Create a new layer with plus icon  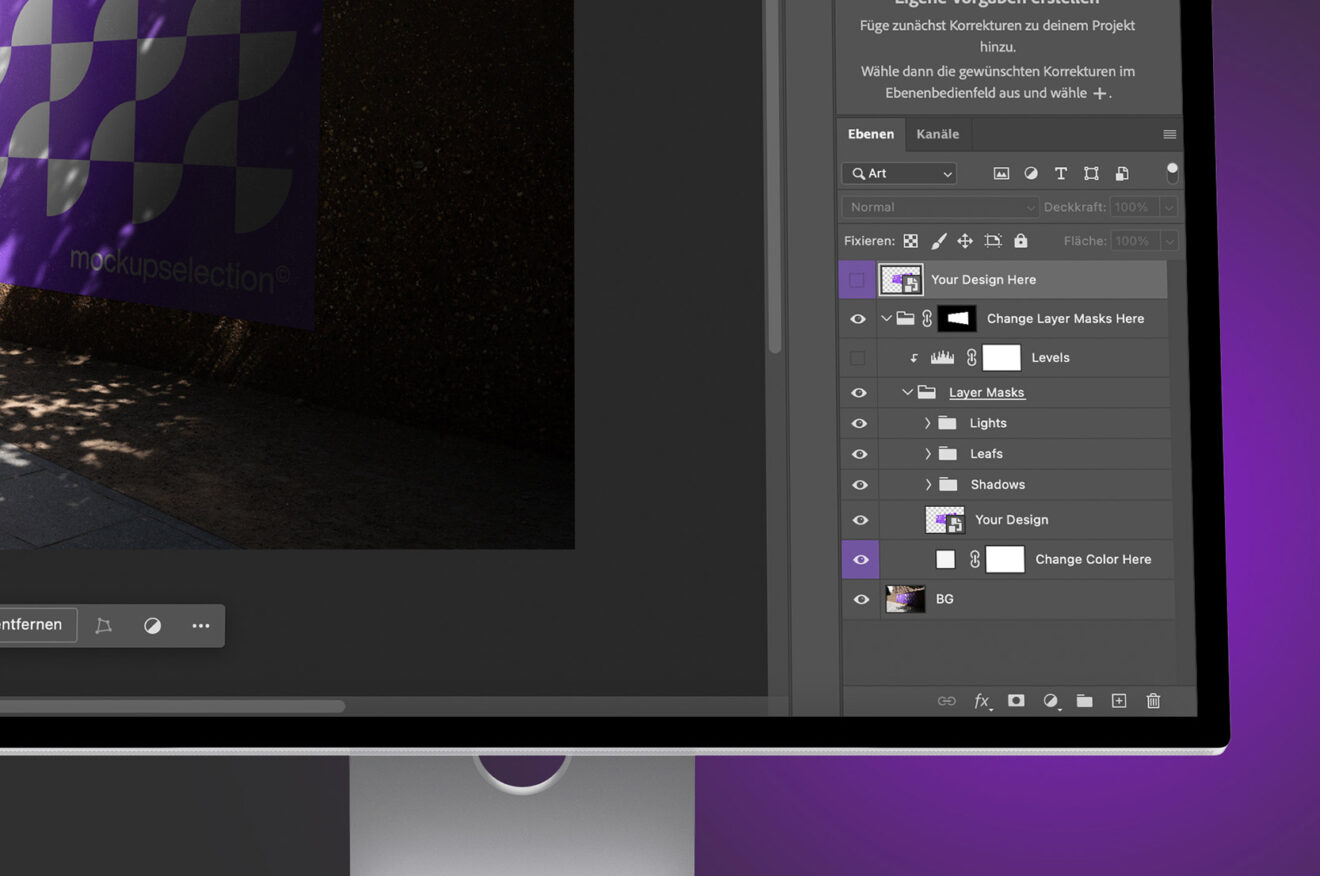point(1119,701)
